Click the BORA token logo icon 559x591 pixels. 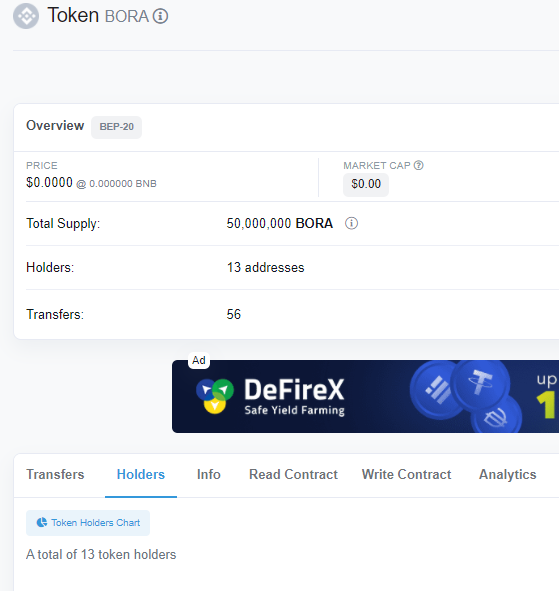coord(26,16)
